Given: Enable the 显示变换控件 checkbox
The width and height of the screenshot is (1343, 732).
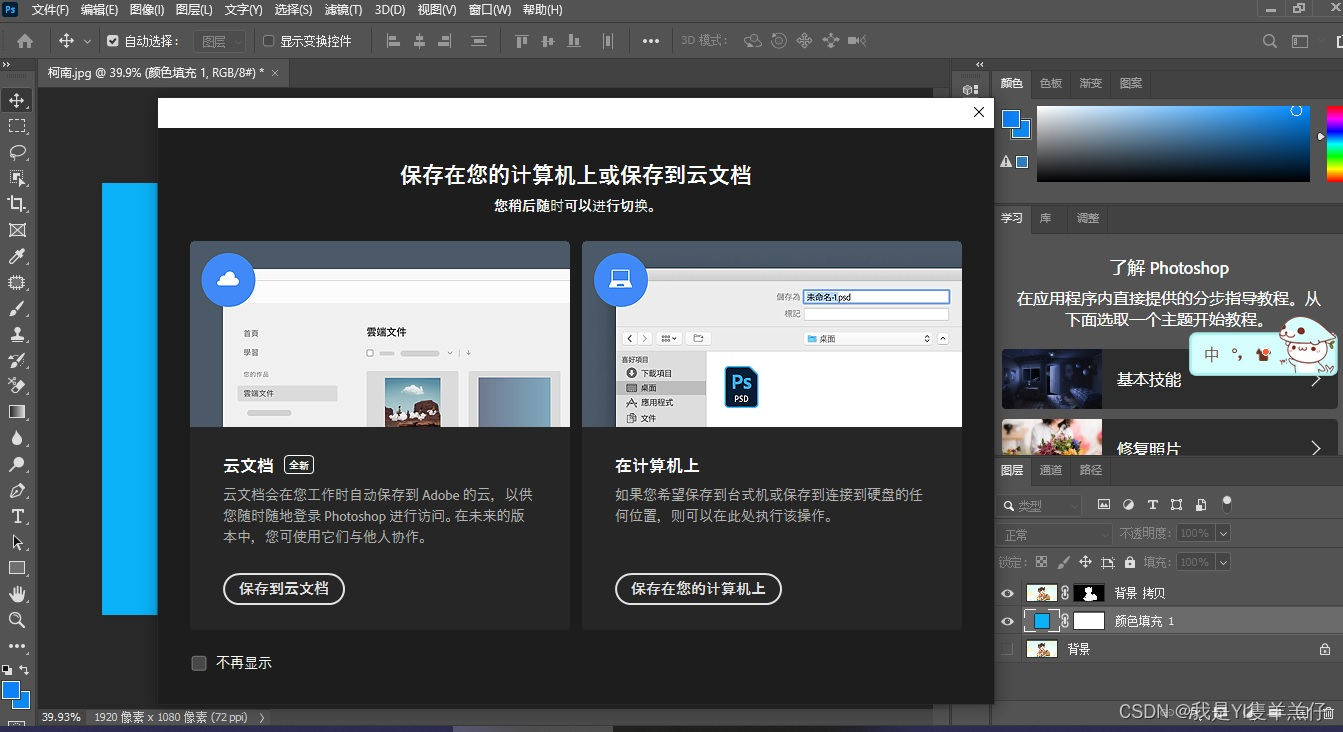Looking at the screenshot, I should click(x=268, y=41).
